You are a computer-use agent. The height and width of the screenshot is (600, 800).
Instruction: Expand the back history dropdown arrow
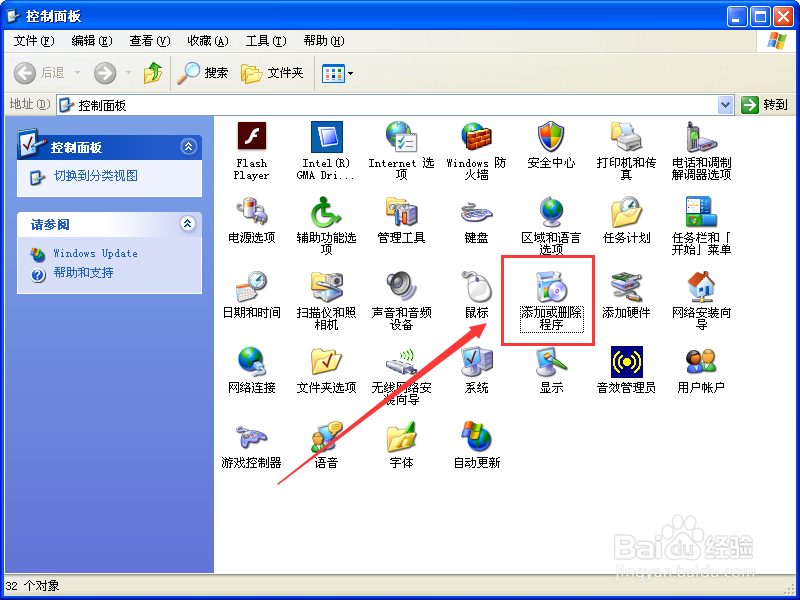78,73
